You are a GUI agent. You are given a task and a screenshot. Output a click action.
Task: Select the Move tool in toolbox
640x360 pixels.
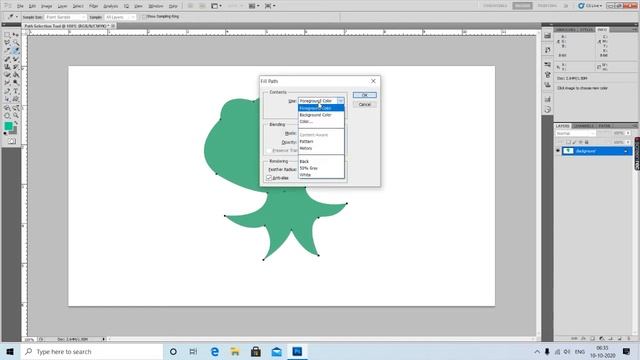tap(16, 35)
